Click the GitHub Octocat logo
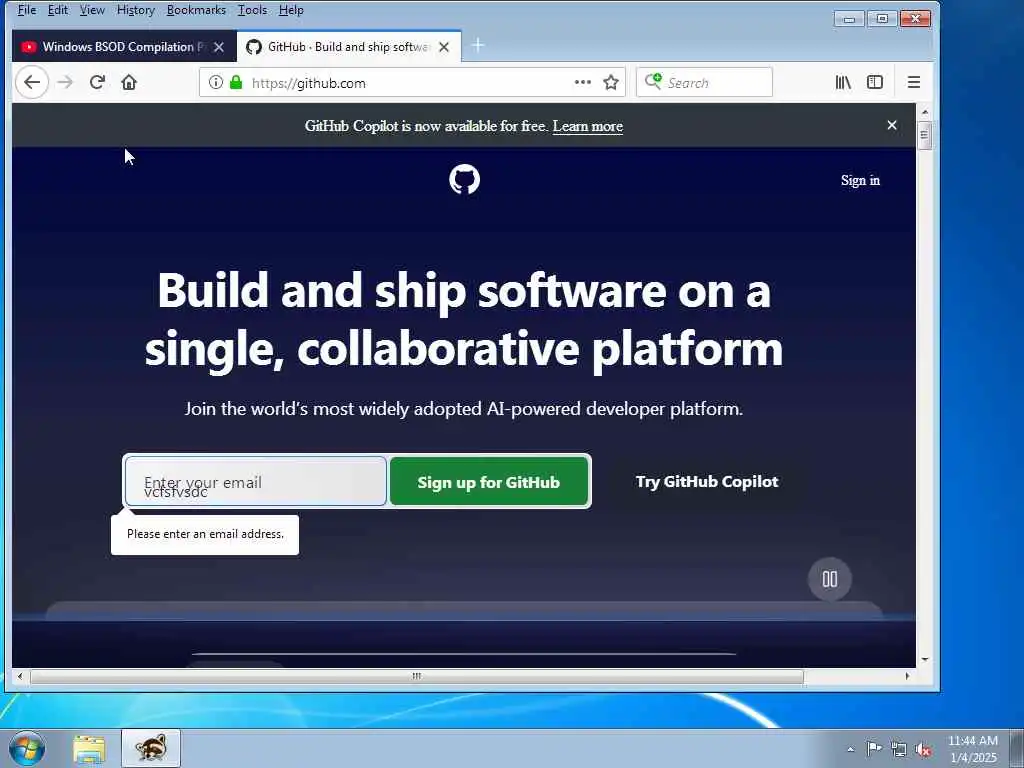The image size is (1024, 768). tap(464, 180)
